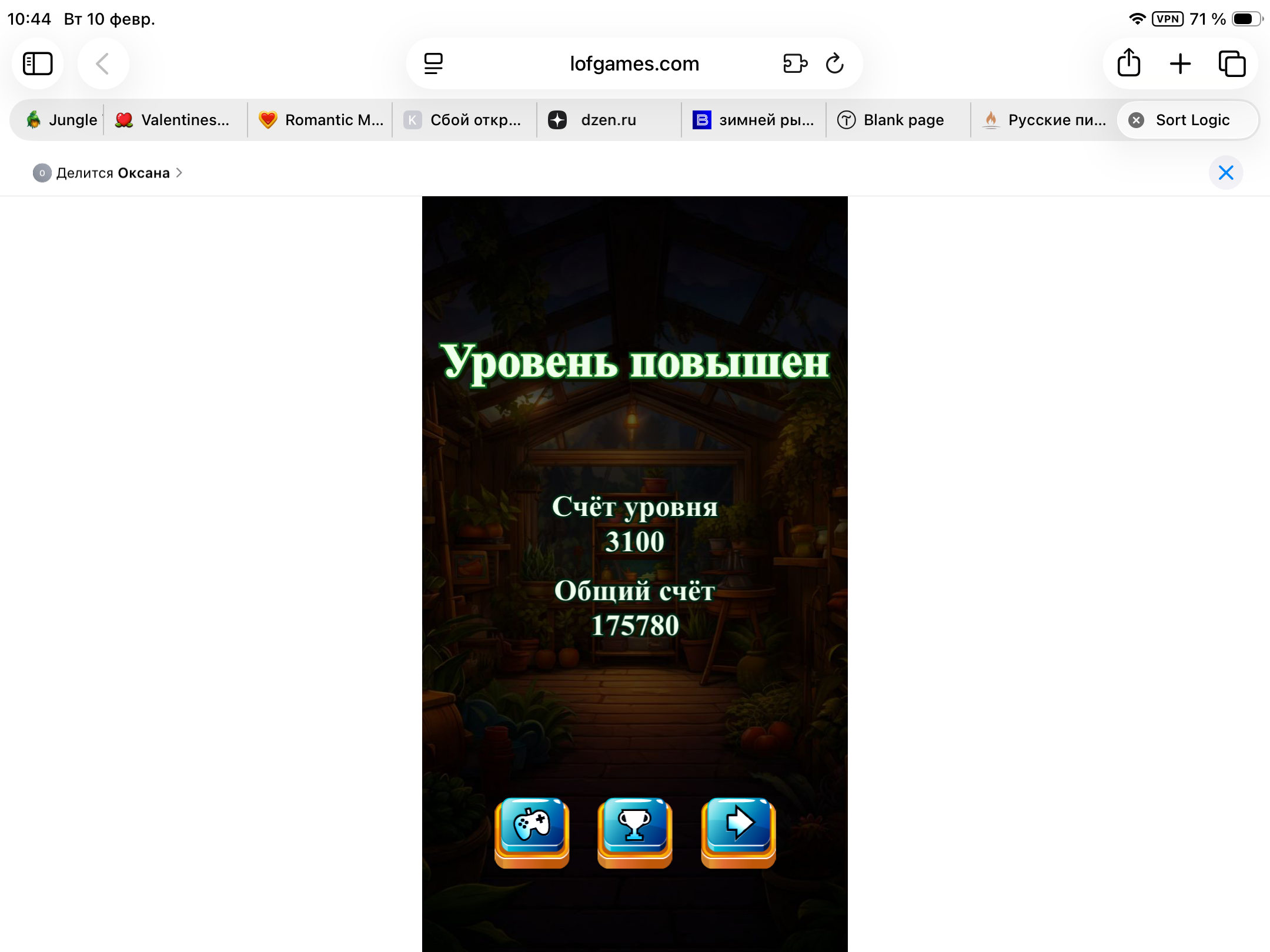
Task: Switch to the dzen.ru tab
Action: [x=608, y=120]
